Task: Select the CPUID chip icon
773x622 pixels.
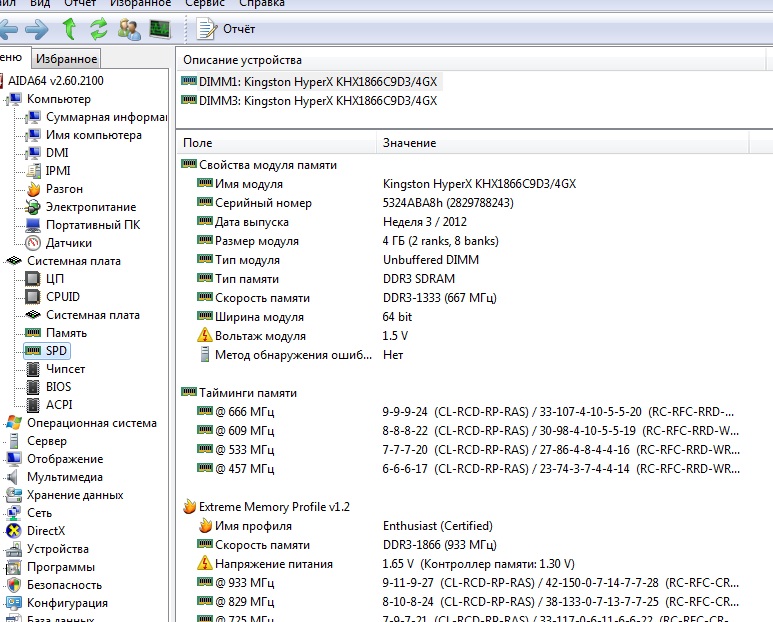Action: 33,297
